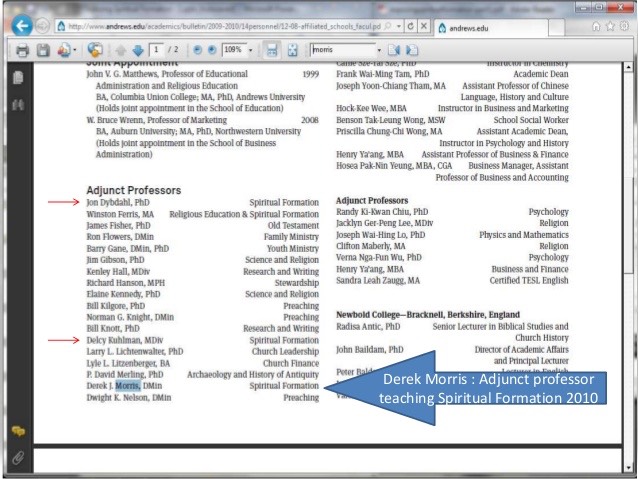Click 'Archaeology and History of Antiquity' text
The width and height of the screenshot is (638, 479).
tap(253, 374)
